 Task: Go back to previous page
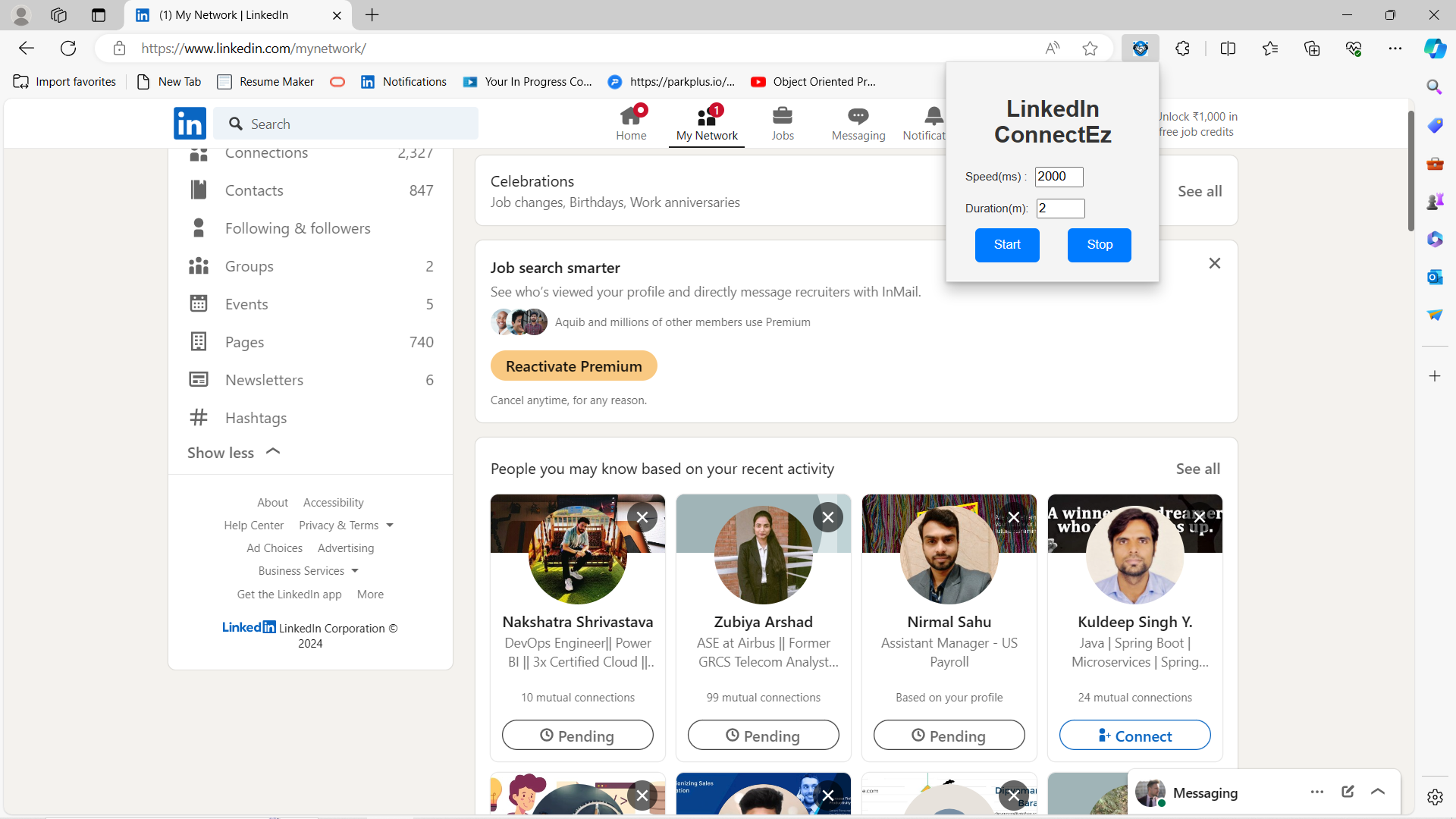[27, 49]
